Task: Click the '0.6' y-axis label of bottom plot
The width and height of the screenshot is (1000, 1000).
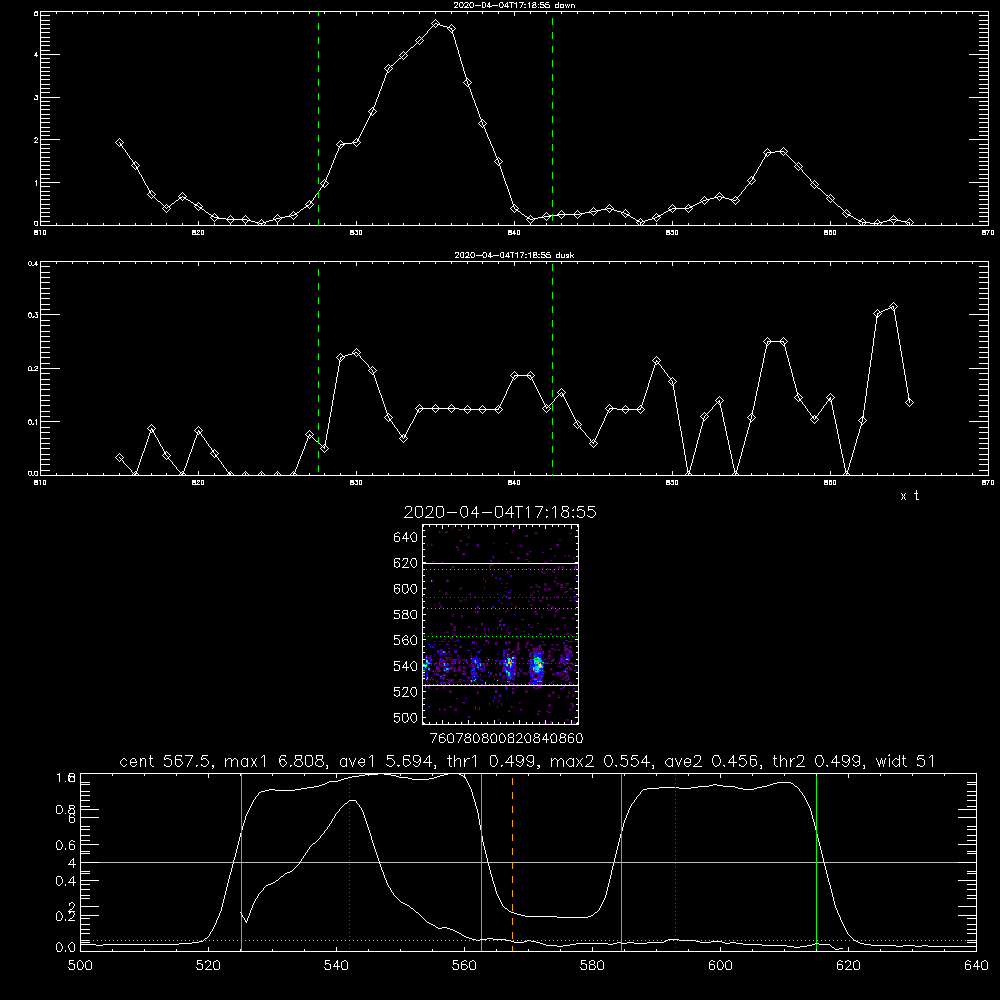Action: point(66,845)
